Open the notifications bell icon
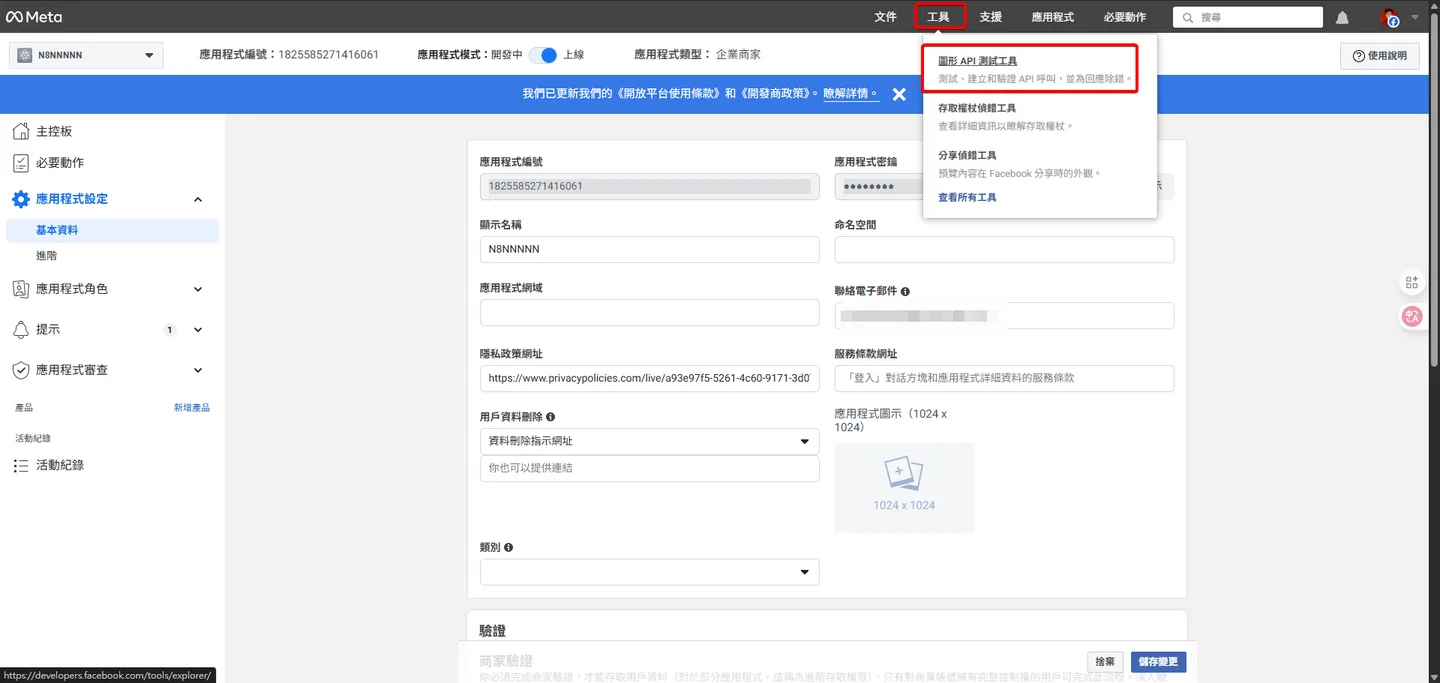This screenshot has height=683, width=1440. click(1343, 17)
